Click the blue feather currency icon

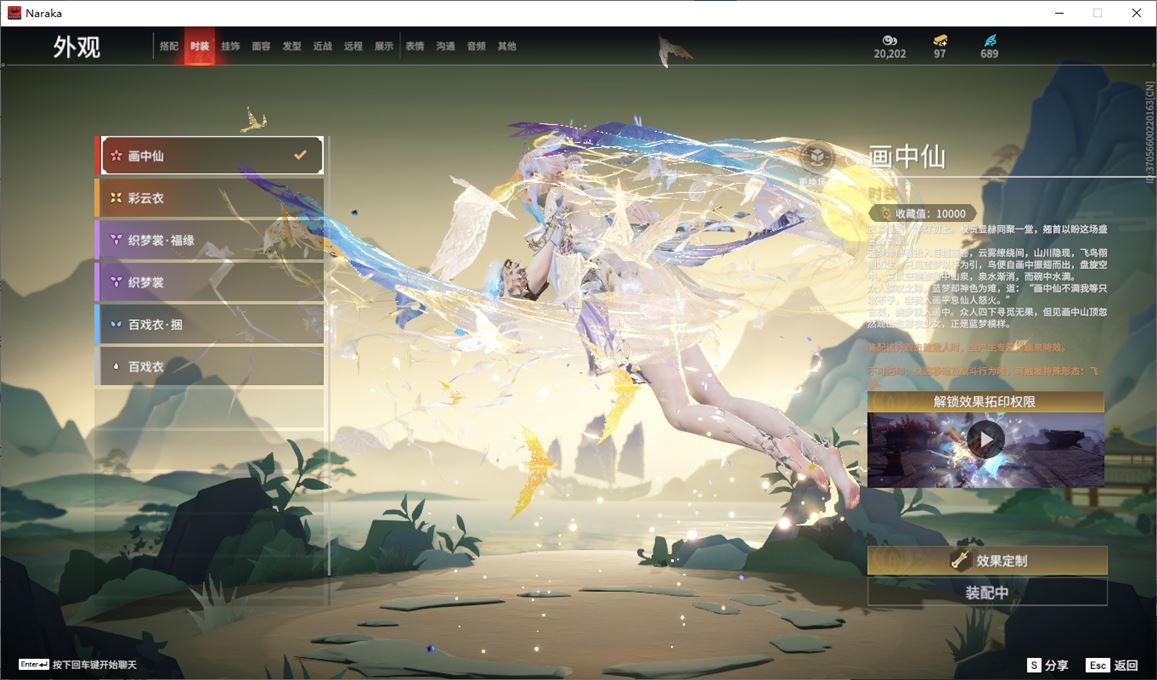[x=990, y=41]
